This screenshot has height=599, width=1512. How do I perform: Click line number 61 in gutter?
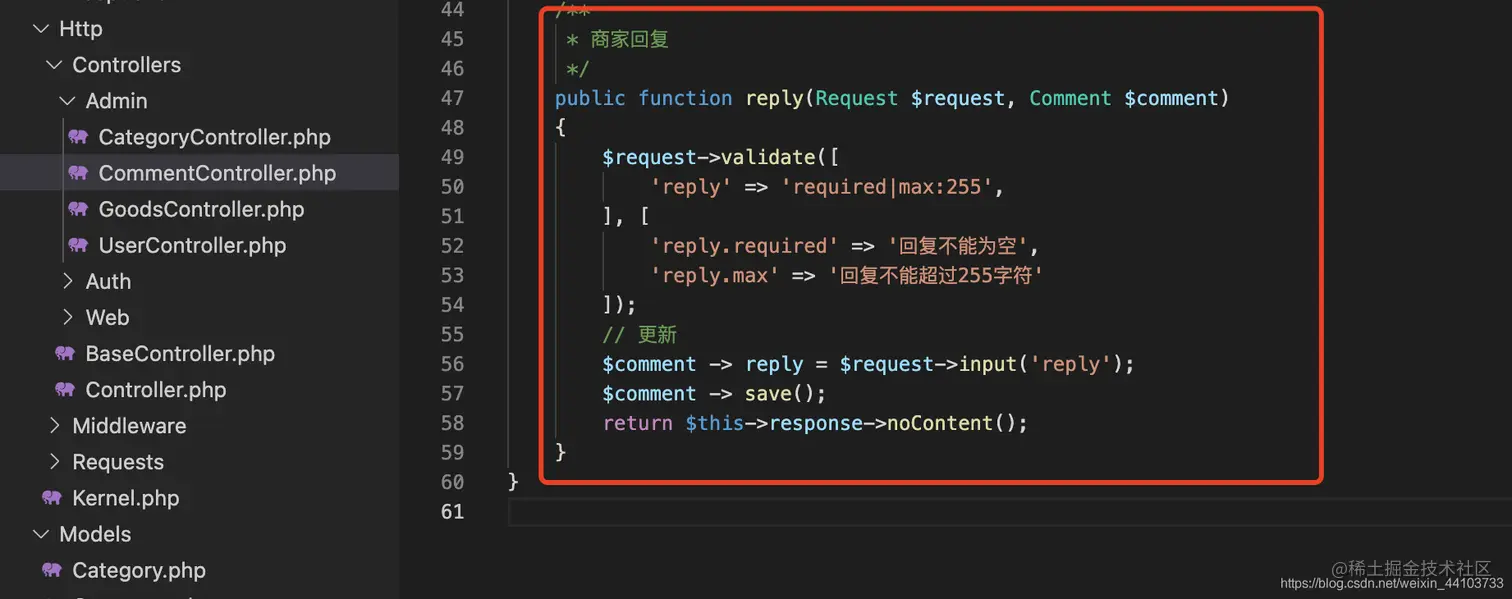452,511
